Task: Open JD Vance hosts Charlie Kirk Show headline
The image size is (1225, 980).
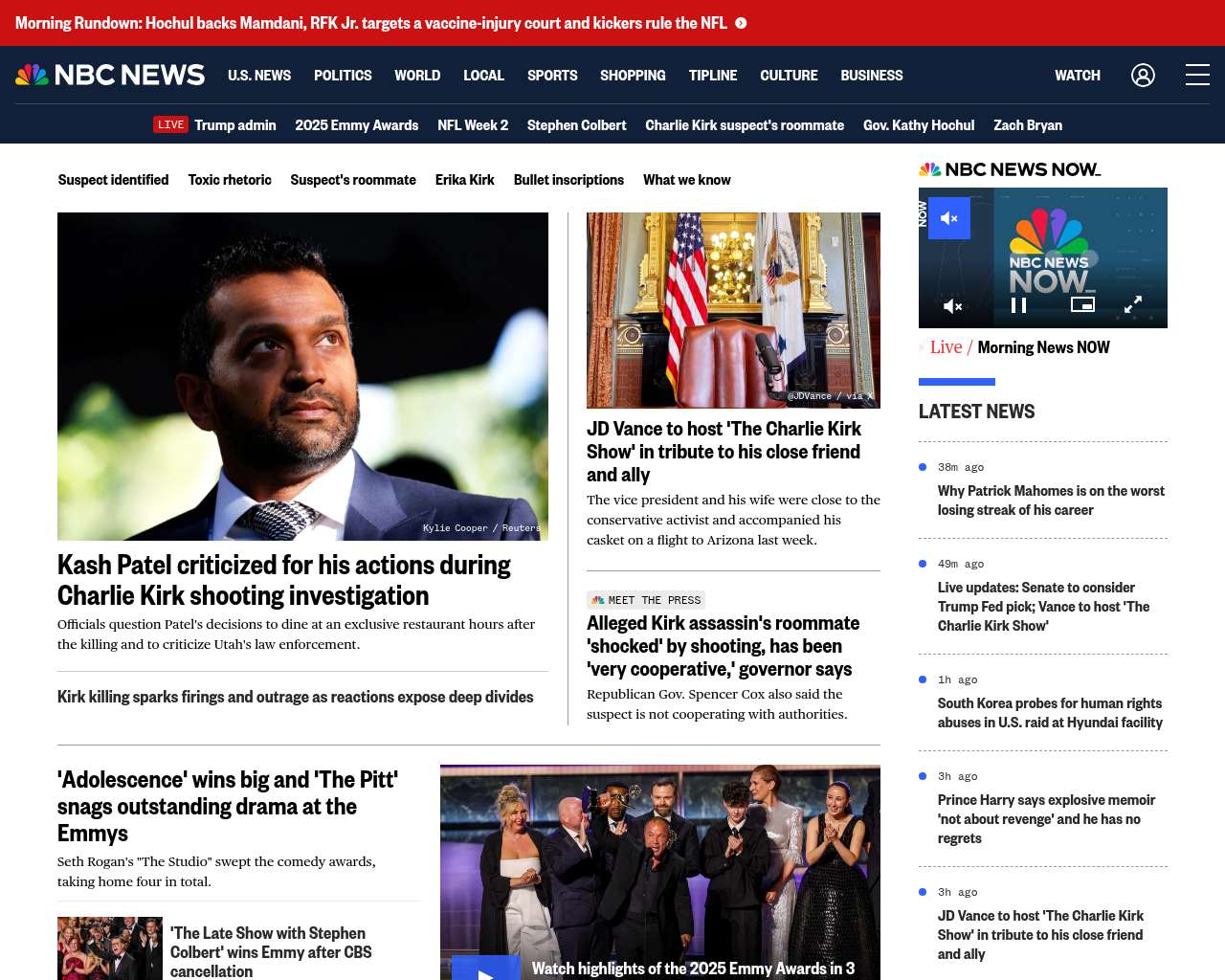Action: [x=724, y=452]
